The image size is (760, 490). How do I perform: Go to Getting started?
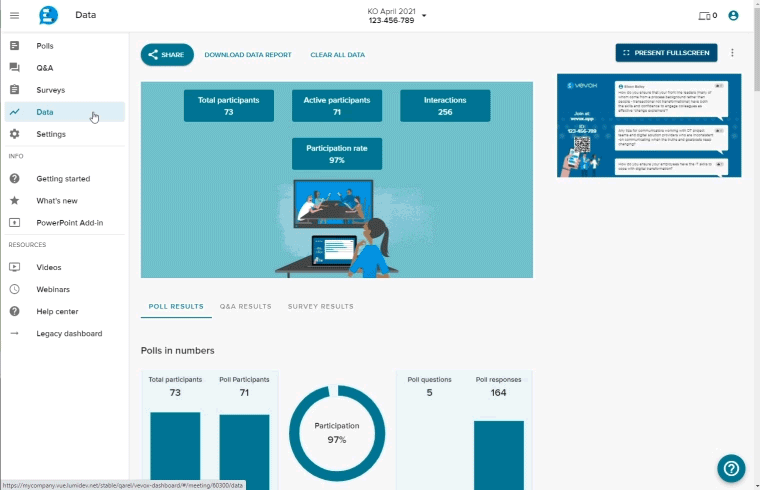point(65,178)
